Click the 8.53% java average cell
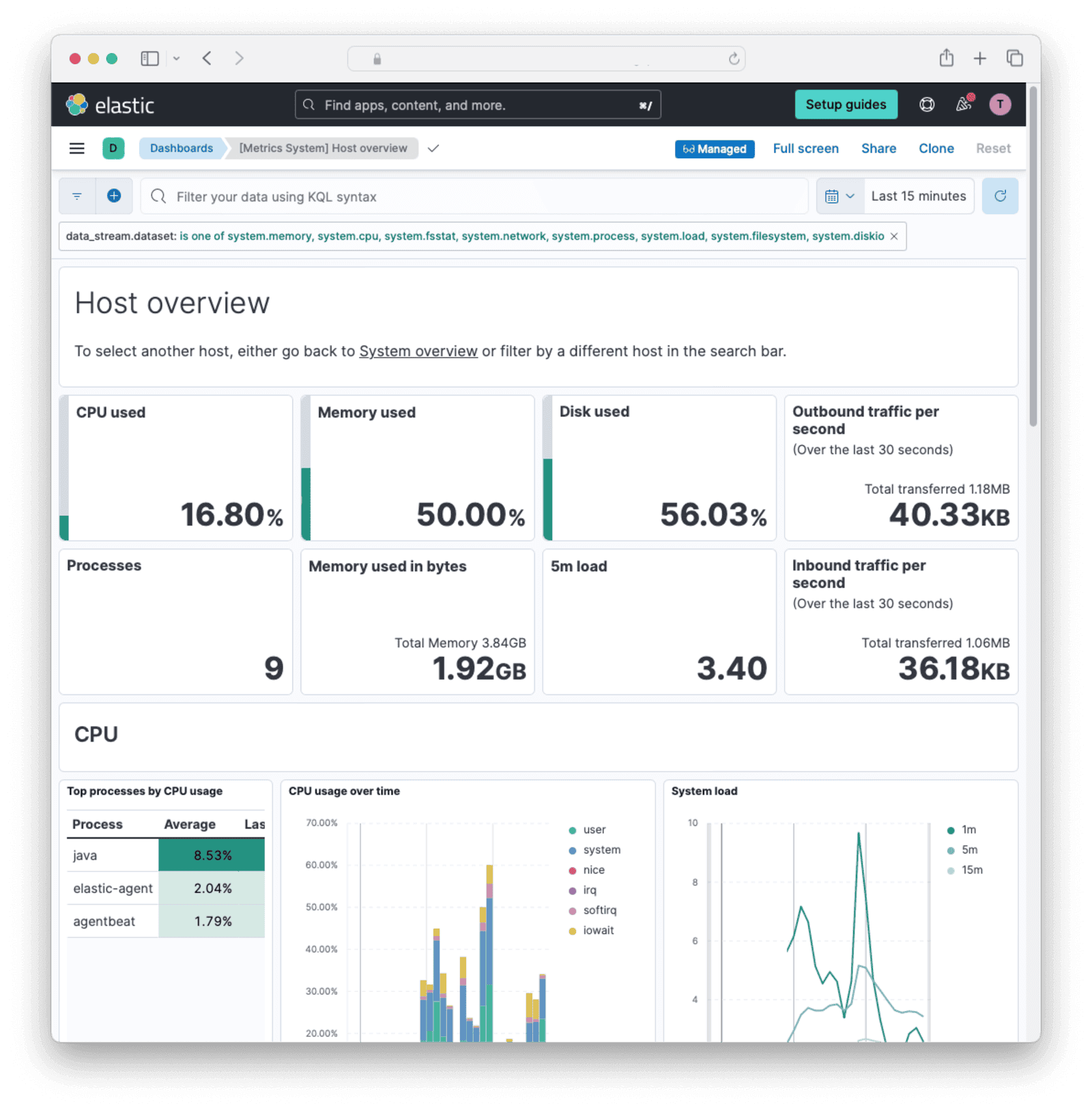The width and height of the screenshot is (1092, 1110). click(212, 856)
